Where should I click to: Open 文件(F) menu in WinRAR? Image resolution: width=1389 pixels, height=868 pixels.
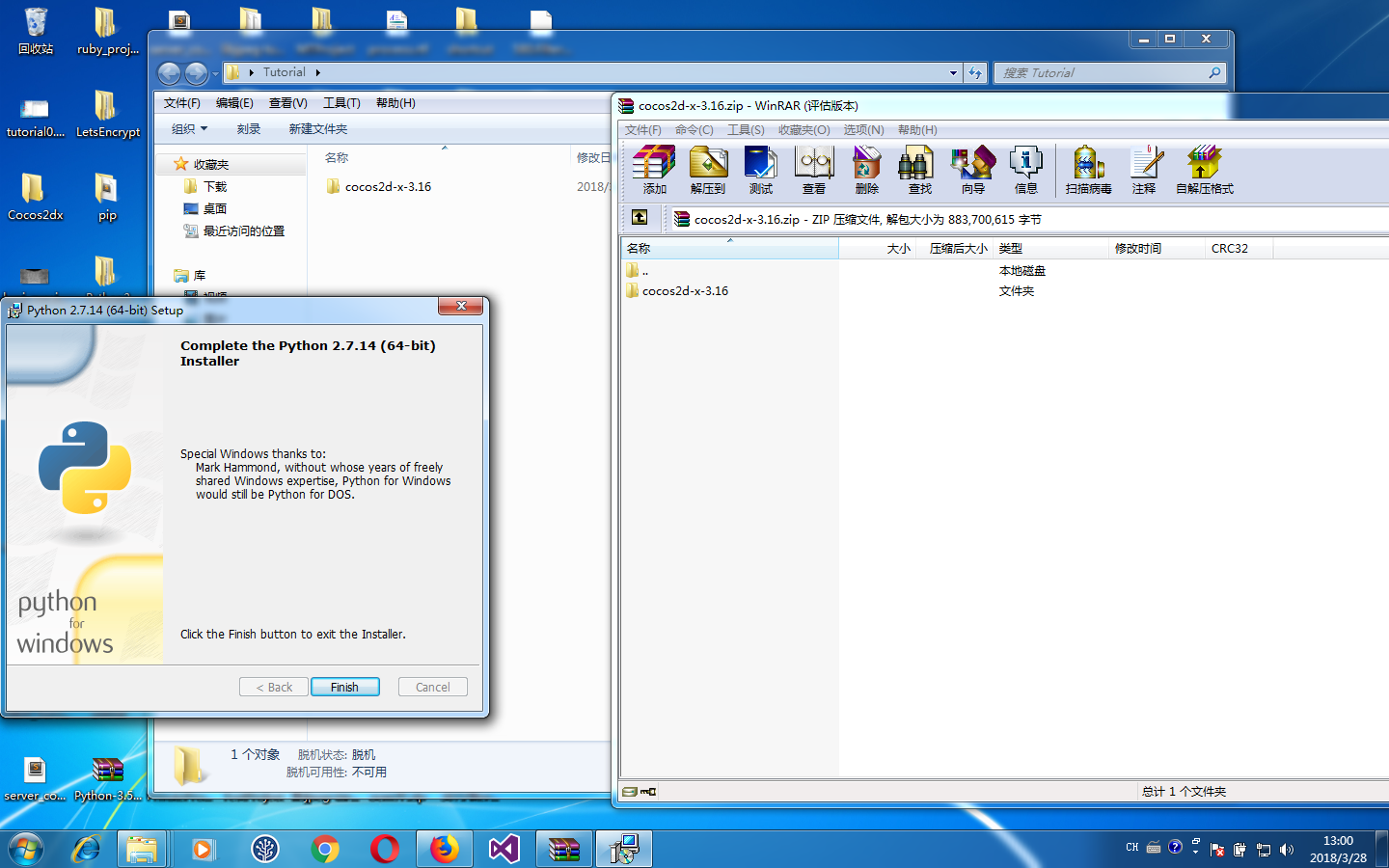click(x=643, y=130)
